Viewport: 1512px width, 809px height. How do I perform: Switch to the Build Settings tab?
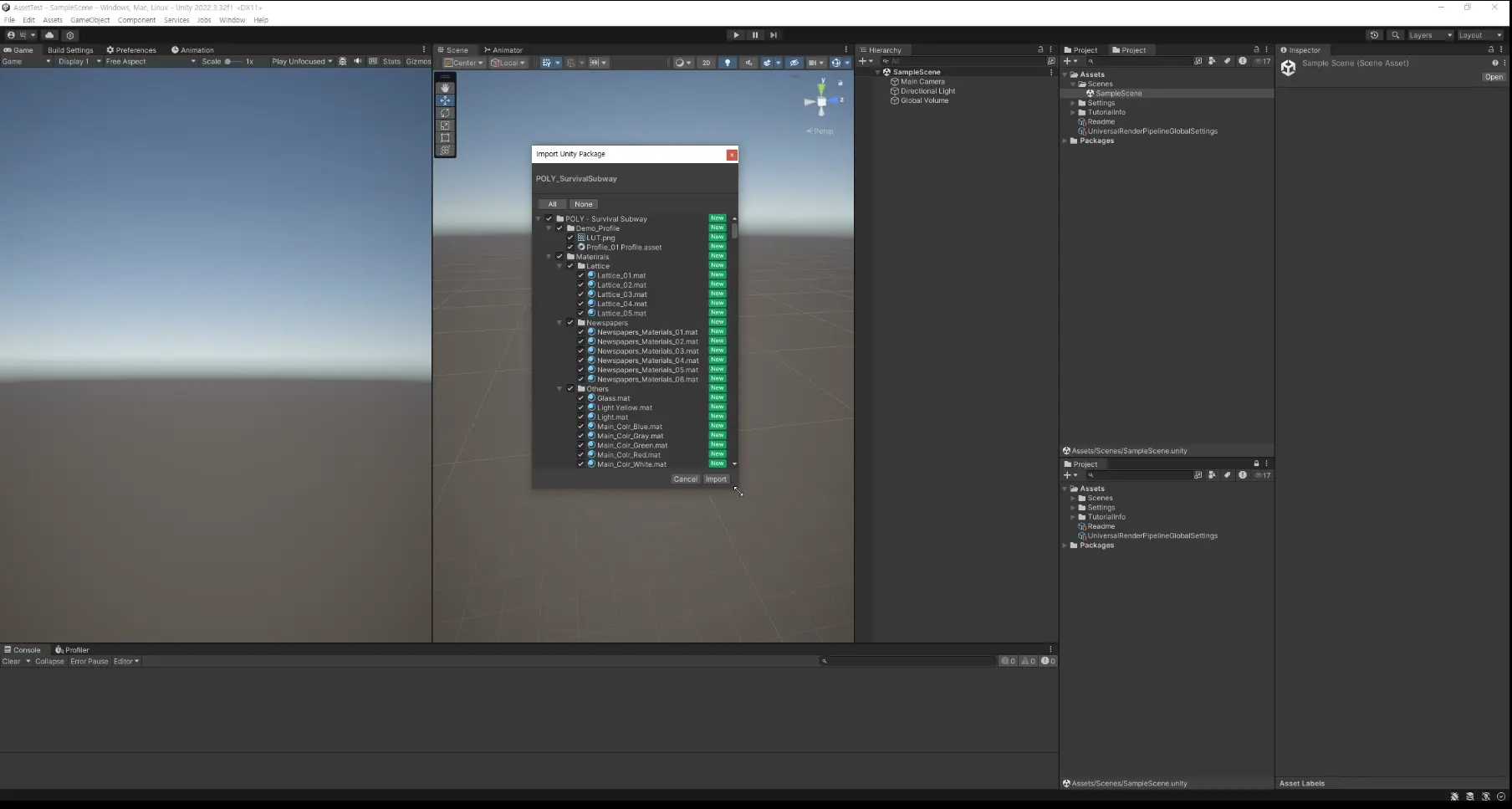click(70, 50)
